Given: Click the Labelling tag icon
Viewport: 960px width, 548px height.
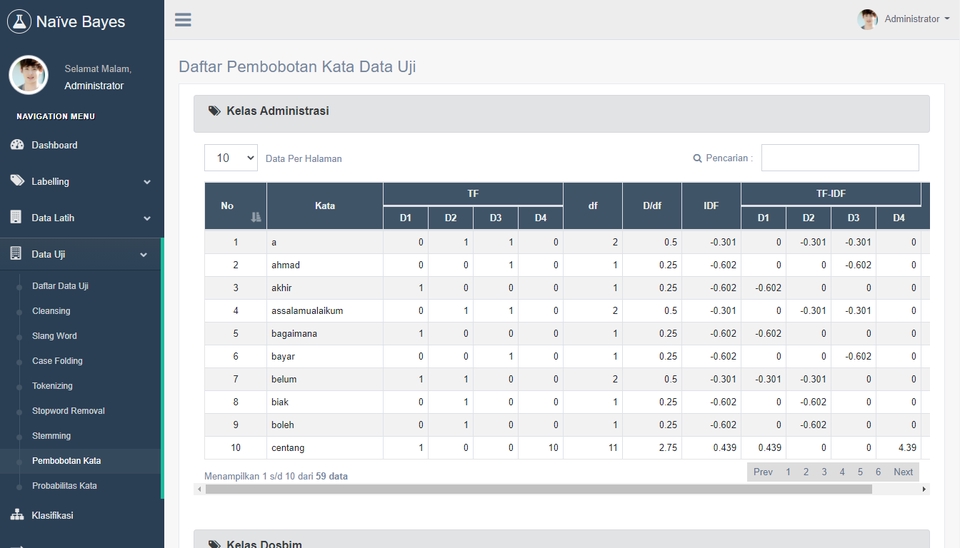Looking at the screenshot, I should click(17, 181).
